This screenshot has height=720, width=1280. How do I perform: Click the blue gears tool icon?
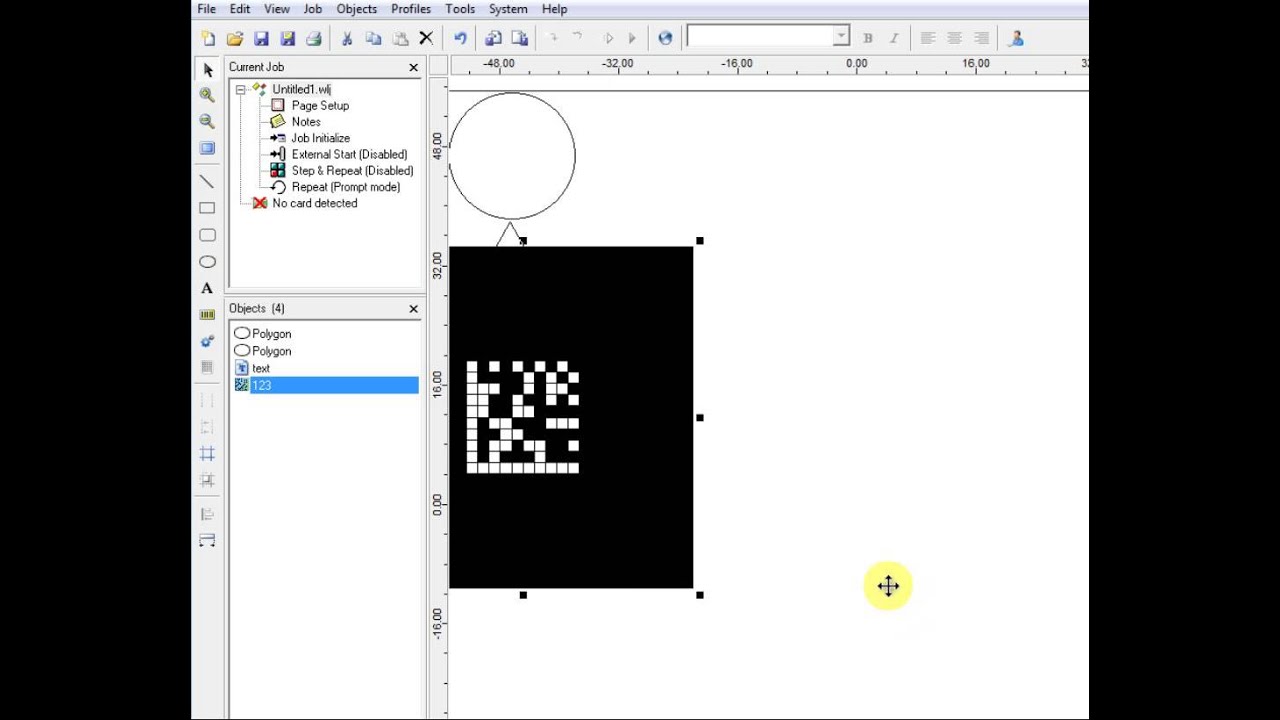click(x=207, y=341)
